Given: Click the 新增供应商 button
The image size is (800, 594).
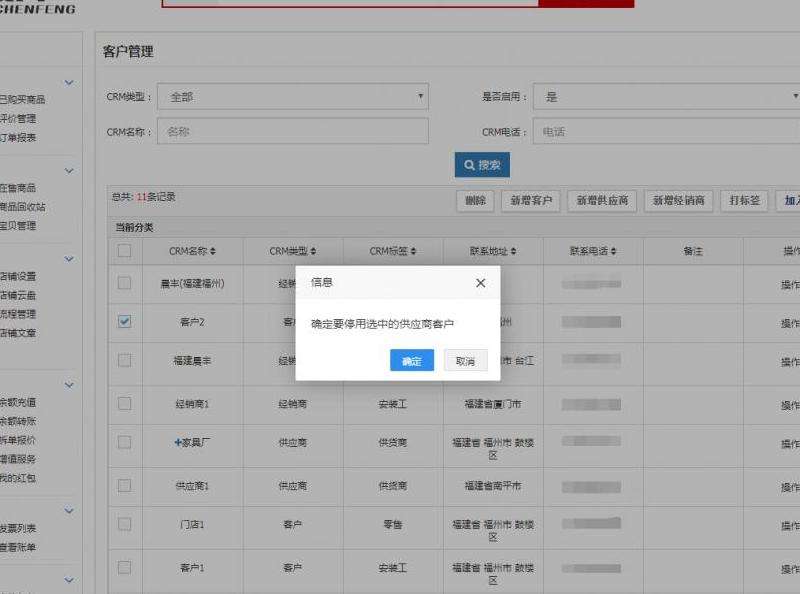Looking at the screenshot, I should 602,201.
